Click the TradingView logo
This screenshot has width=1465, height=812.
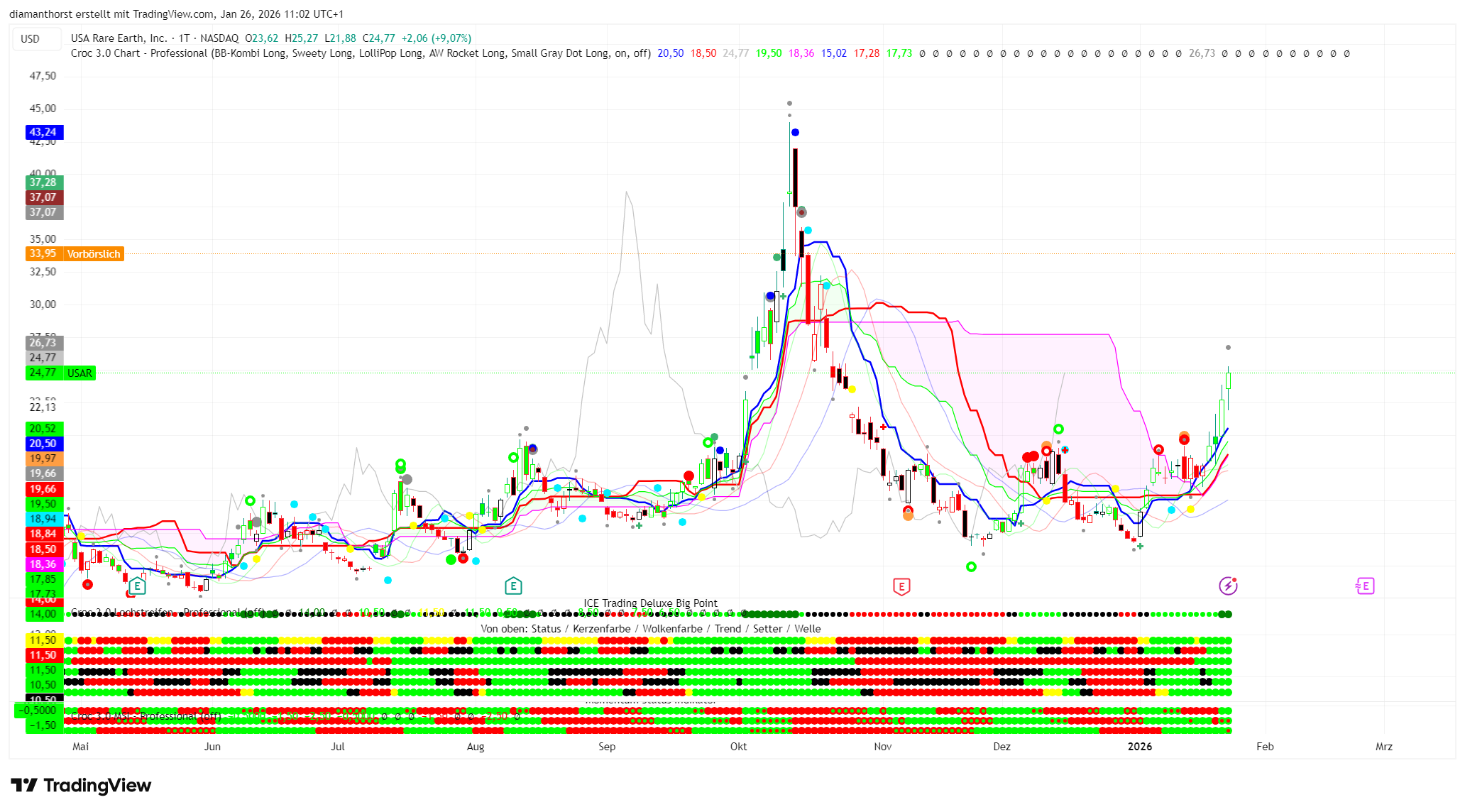pos(81,785)
